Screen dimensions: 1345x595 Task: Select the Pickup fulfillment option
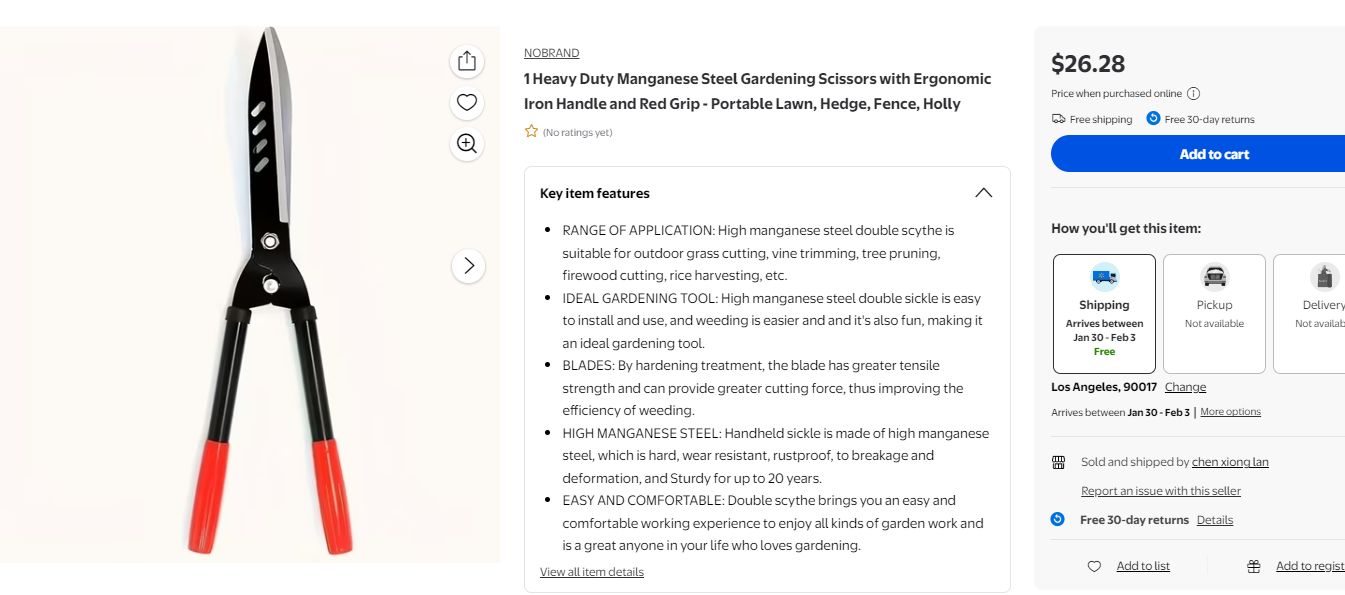pos(1214,313)
